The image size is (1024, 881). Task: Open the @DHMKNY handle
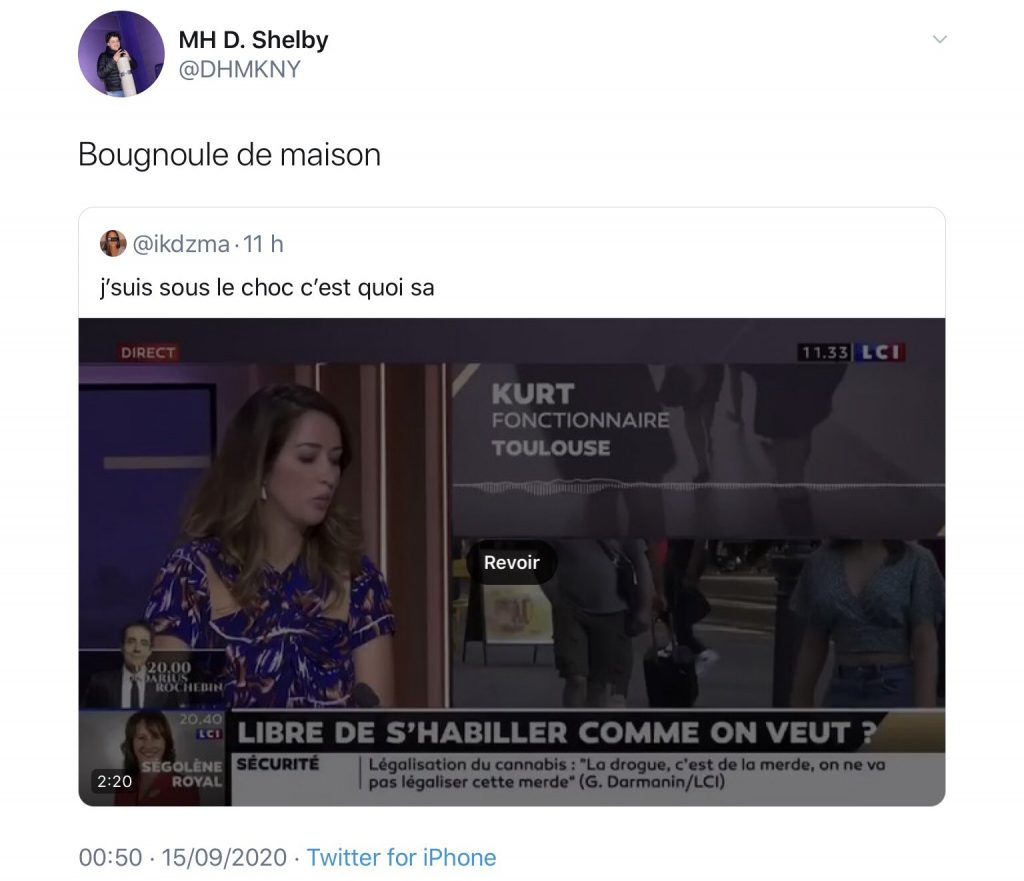239,69
